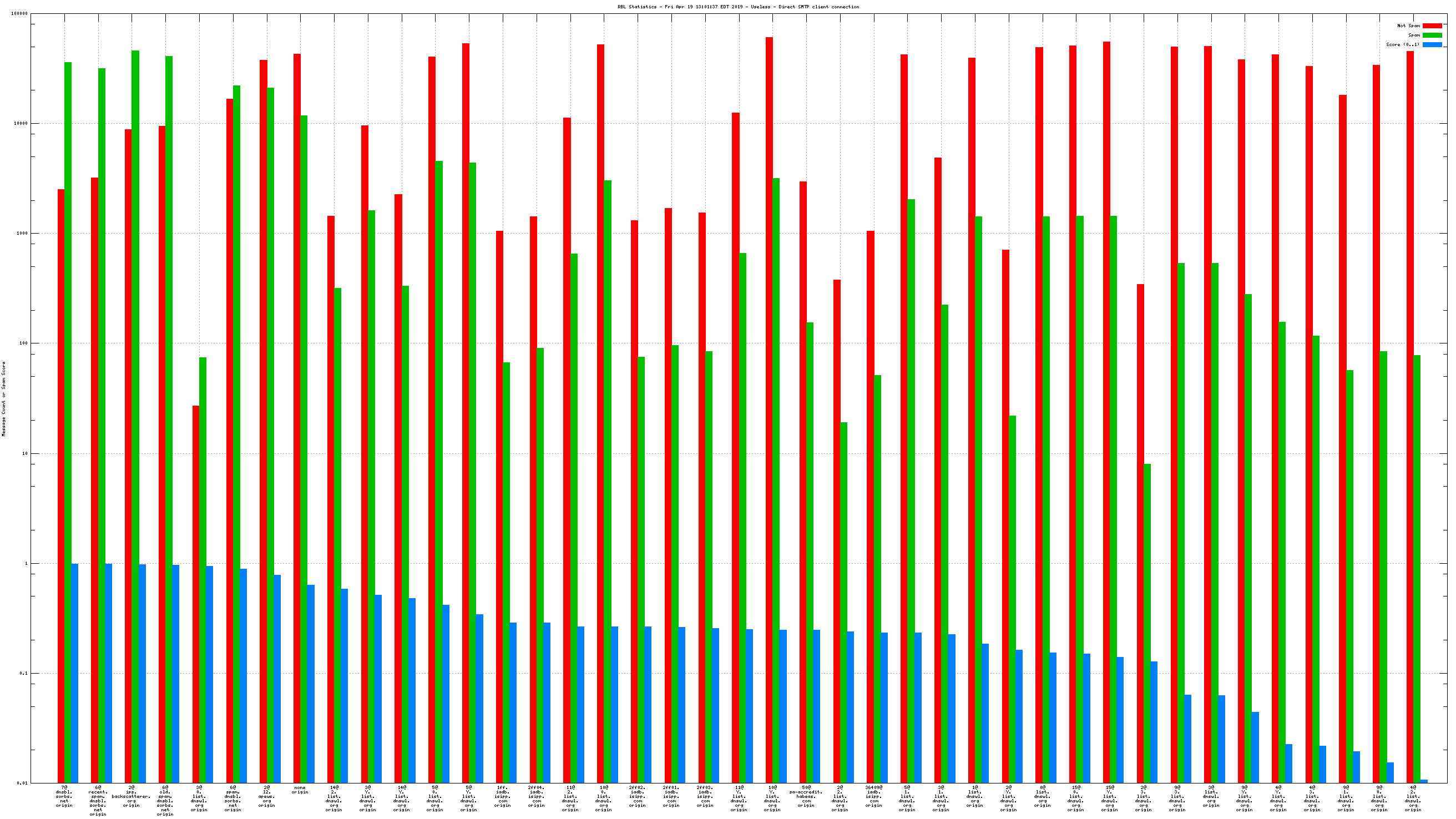Viewport: 1456px width, 819px height.
Task: Click the 'none origin' x-axis label
Action: point(300,790)
